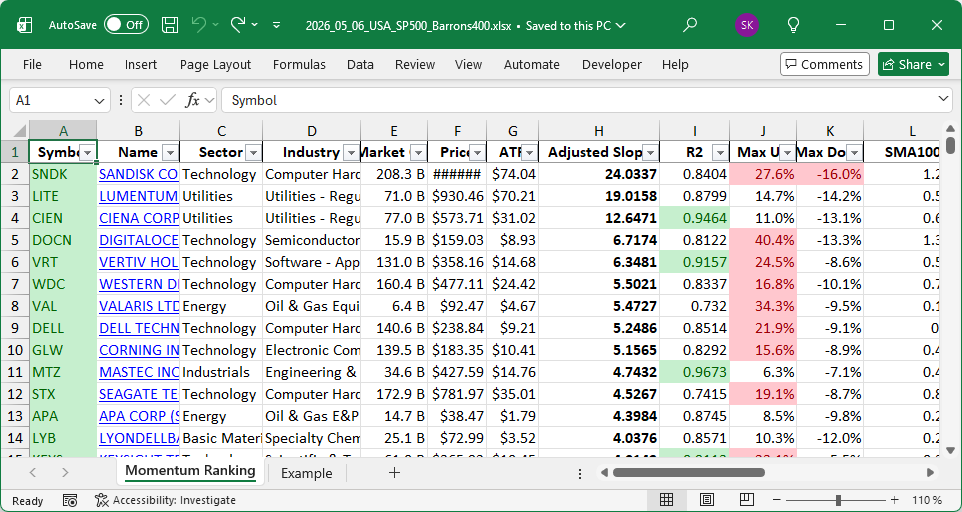The width and height of the screenshot is (962, 512).
Task: Expand the Name Box dropdown
Action: pos(99,101)
